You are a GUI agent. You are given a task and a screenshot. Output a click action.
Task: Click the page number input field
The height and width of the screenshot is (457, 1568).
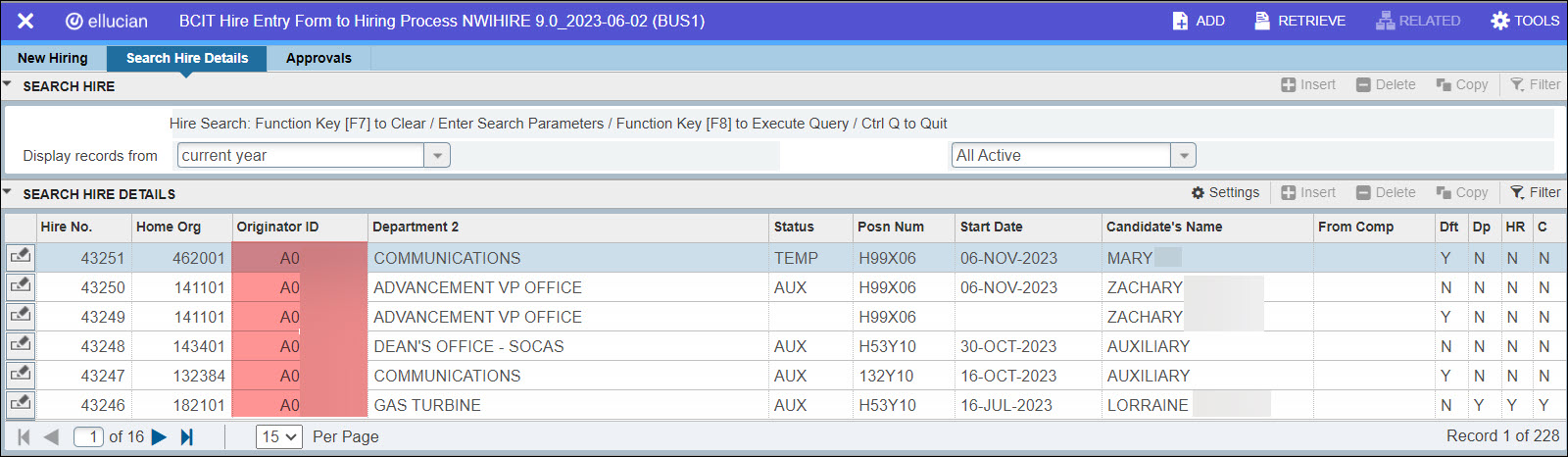[x=89, y=437]
